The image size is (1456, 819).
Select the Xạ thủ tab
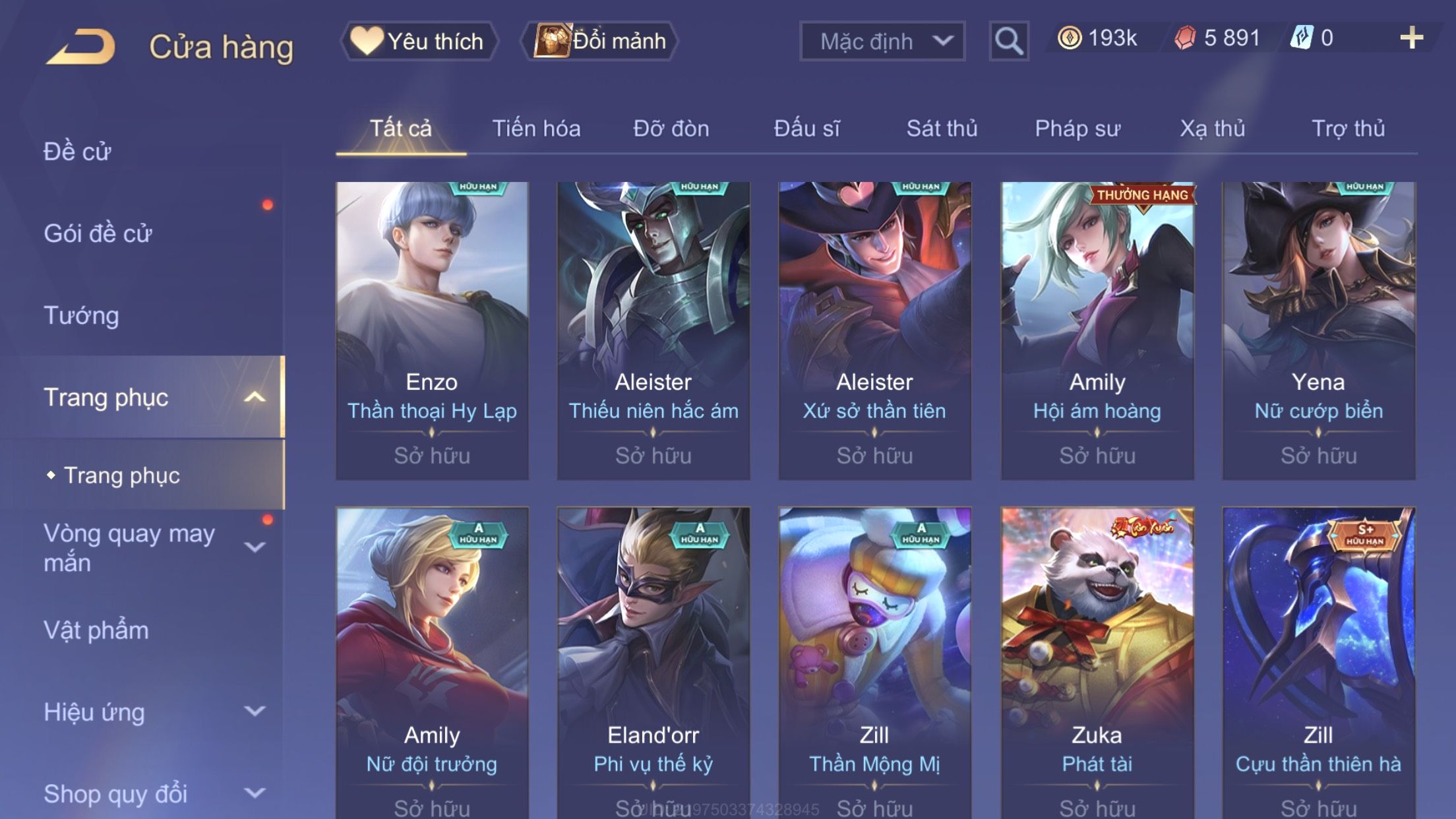1212,128
